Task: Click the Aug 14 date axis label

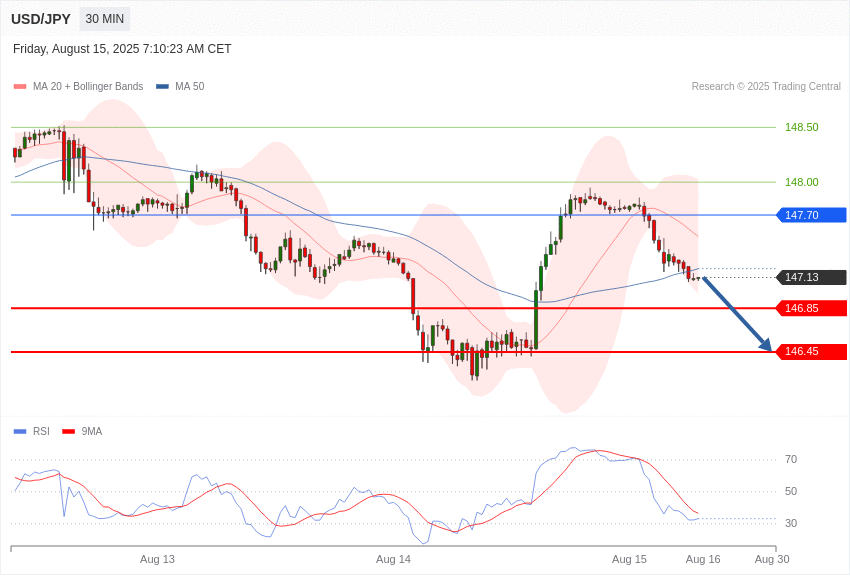Action: (x=394, y=559)
